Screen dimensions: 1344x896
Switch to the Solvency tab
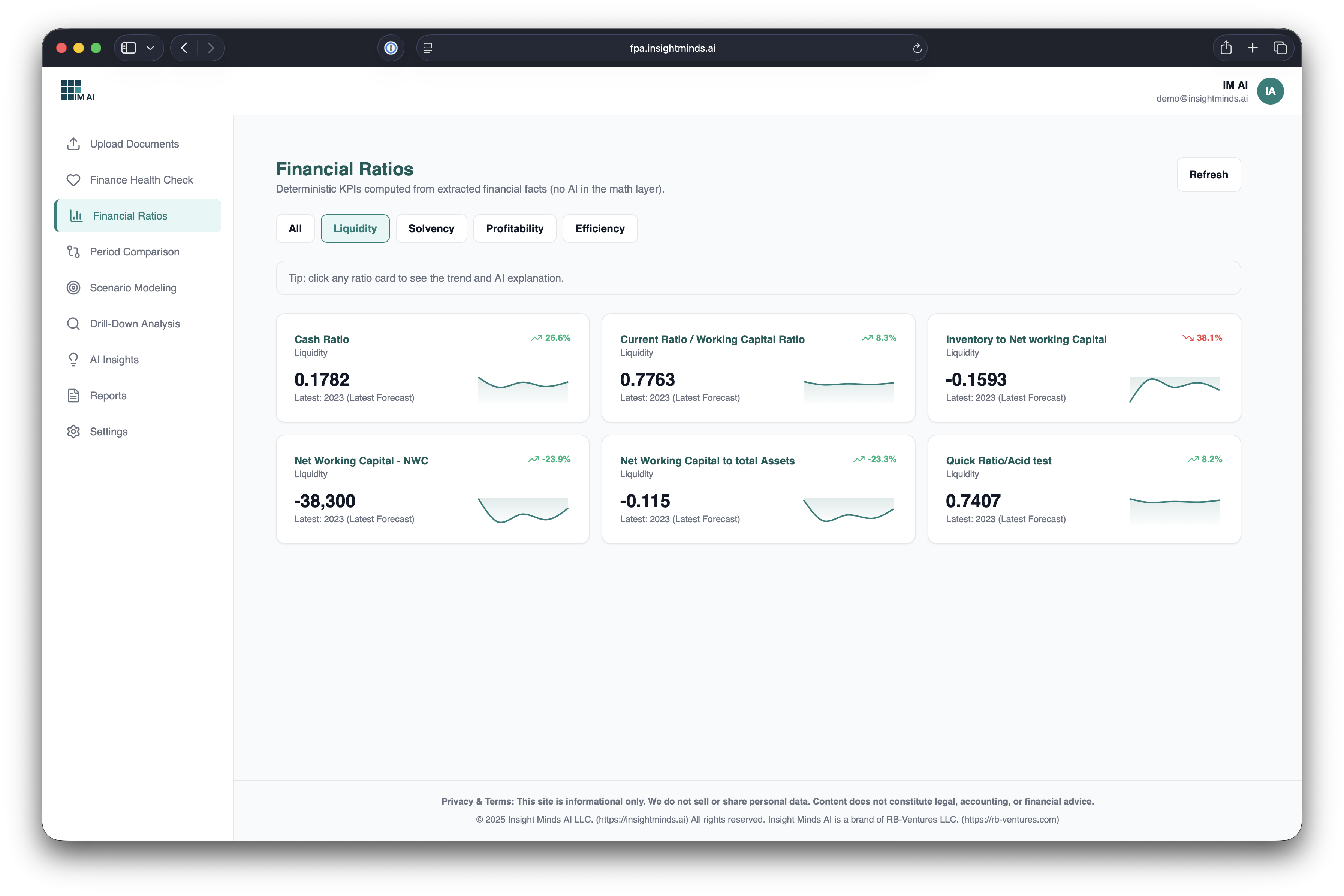tap(431, 228)
